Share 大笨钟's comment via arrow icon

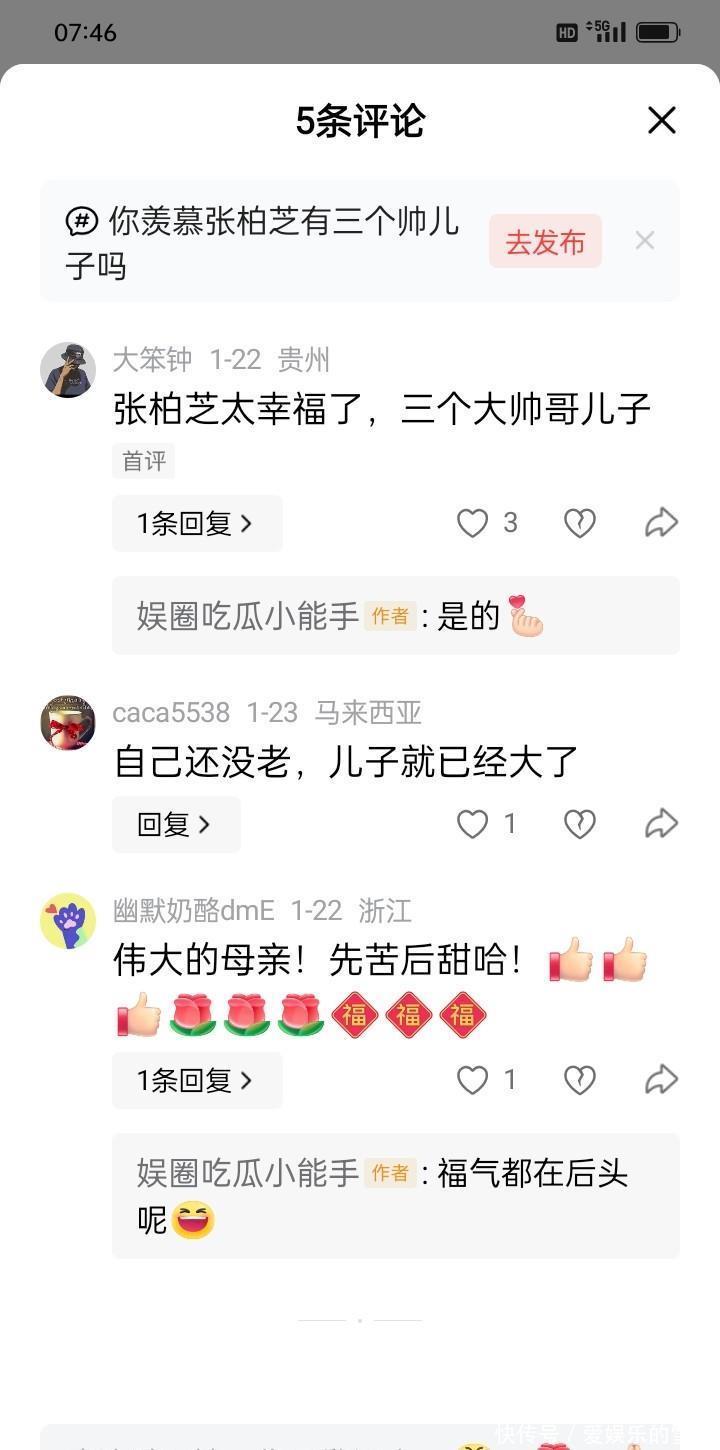pyautogui.click(x=662, y=523)
